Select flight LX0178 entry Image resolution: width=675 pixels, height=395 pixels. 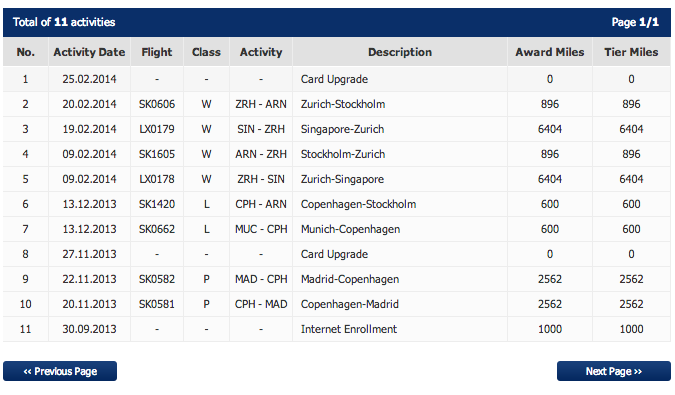pos(157,179)
